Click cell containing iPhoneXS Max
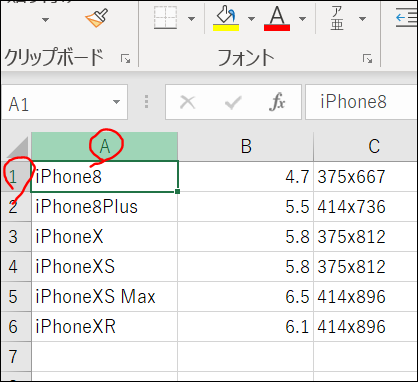Screen dimensions: 418x382 (104, 297)
